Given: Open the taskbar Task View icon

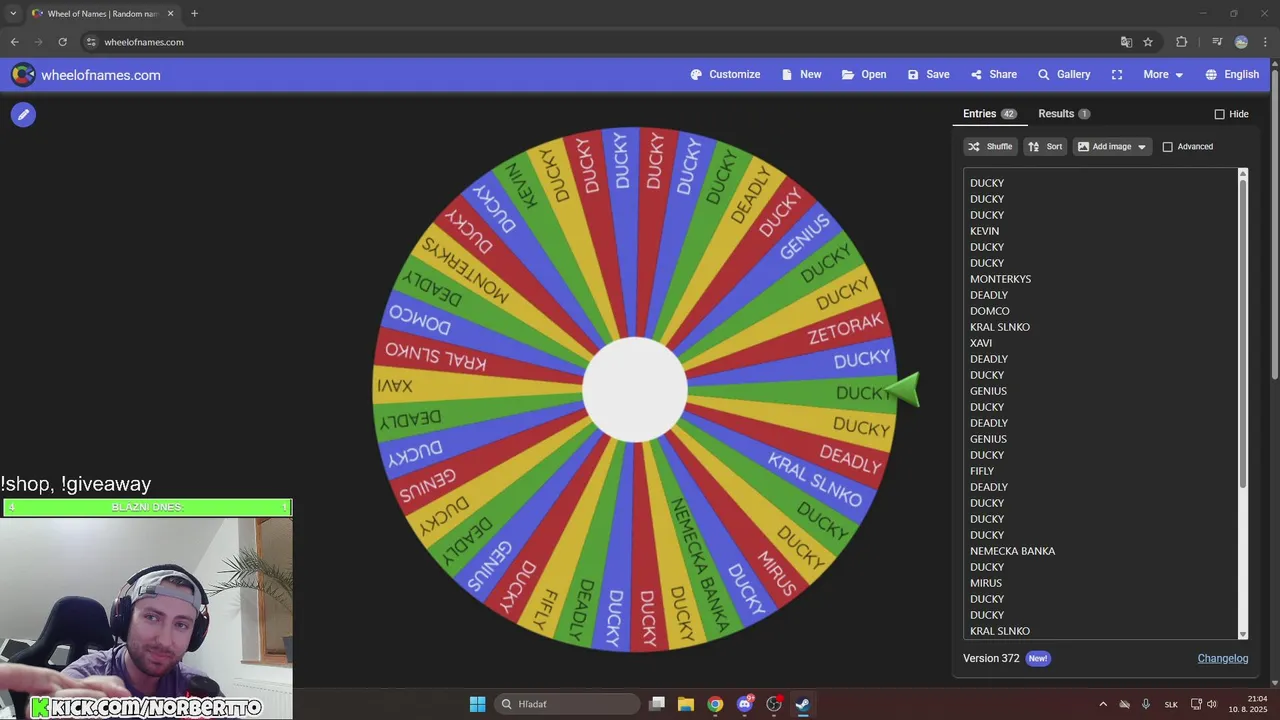Looking at the screenshot, I should (x=657, y=704).
